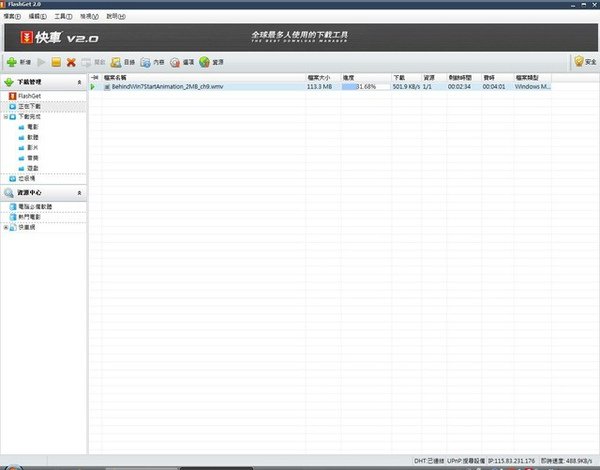Open the File (檔案) menu
600x470 pixels.
click(x=12, y=16)
